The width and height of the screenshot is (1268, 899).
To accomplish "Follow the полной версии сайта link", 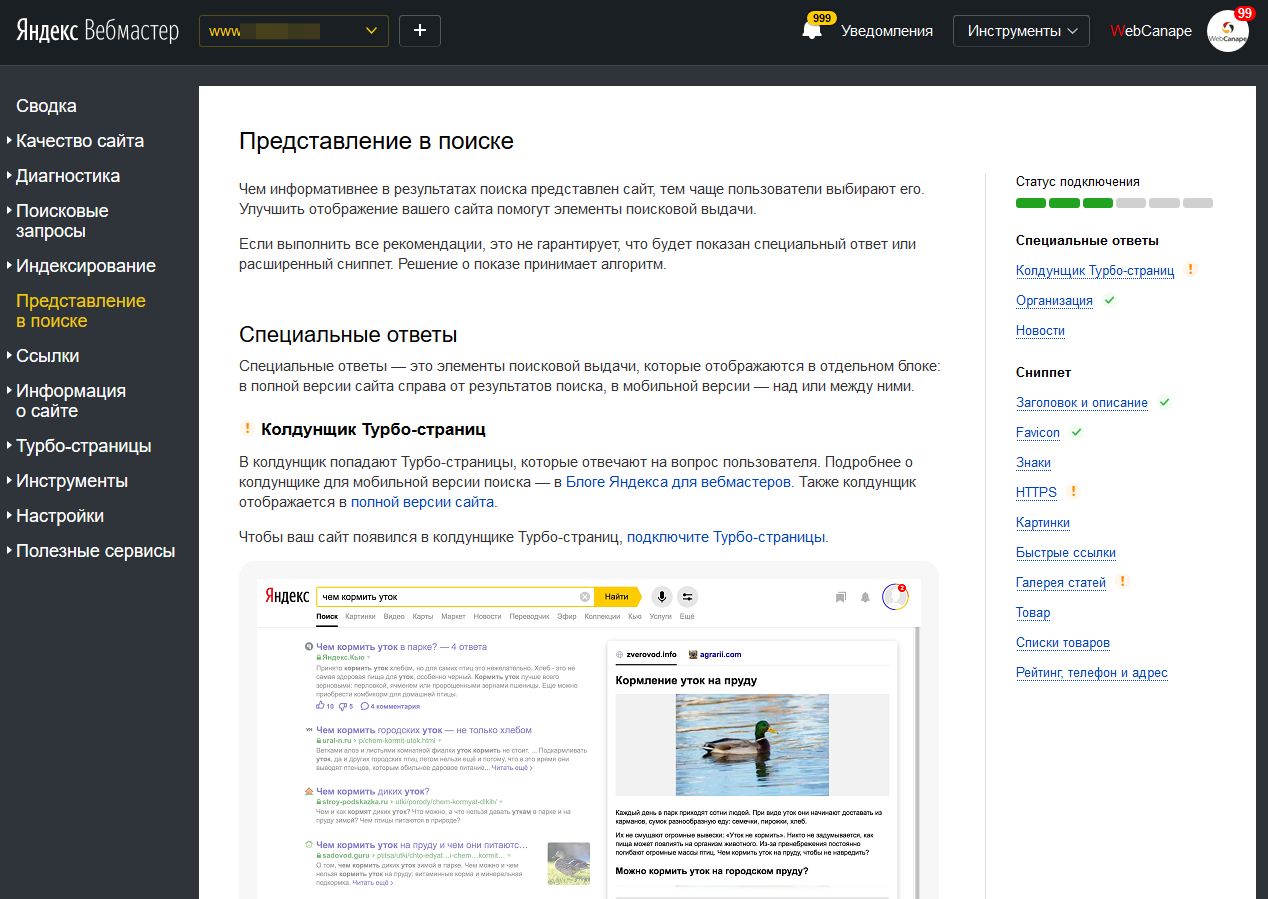I will [x=422, y=502].
